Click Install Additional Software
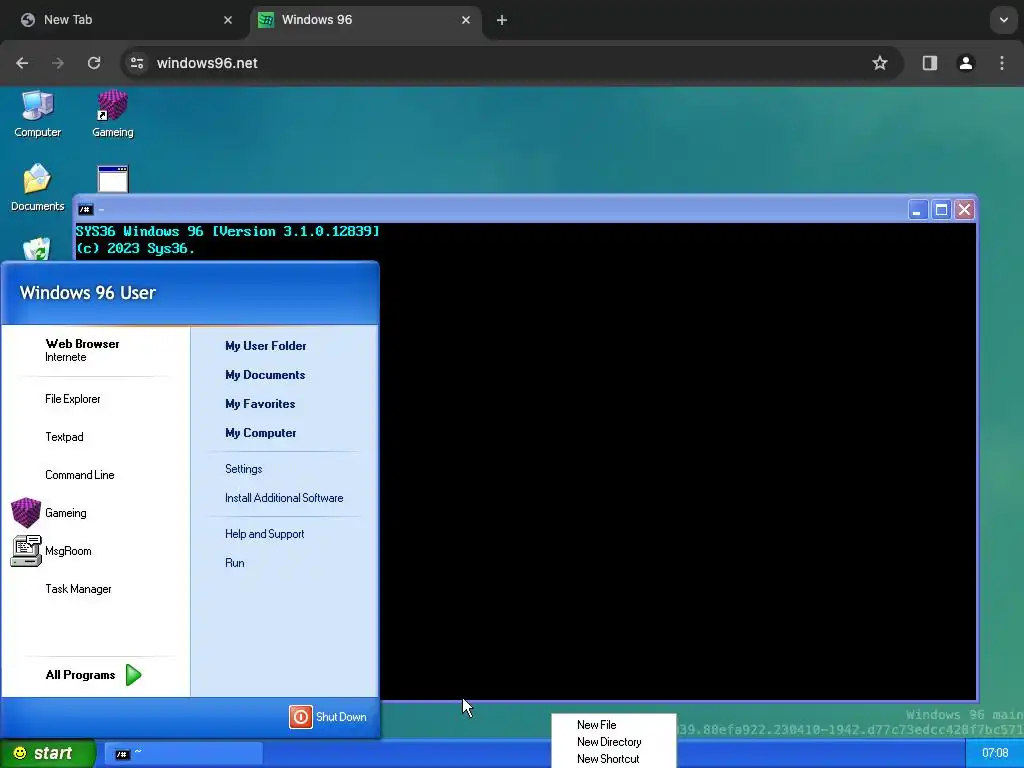1024x768 pixels. tap(284, 498)
